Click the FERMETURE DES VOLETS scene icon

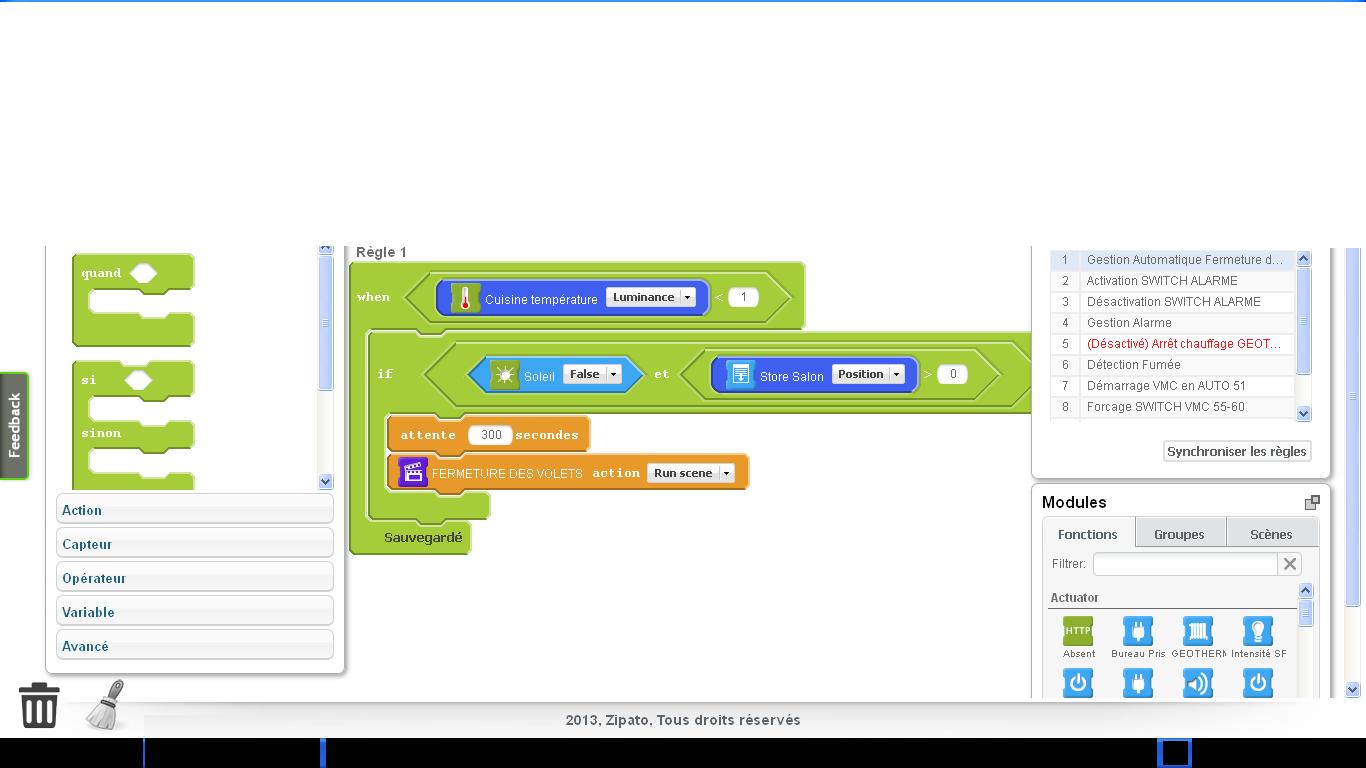tap(413, 472)
